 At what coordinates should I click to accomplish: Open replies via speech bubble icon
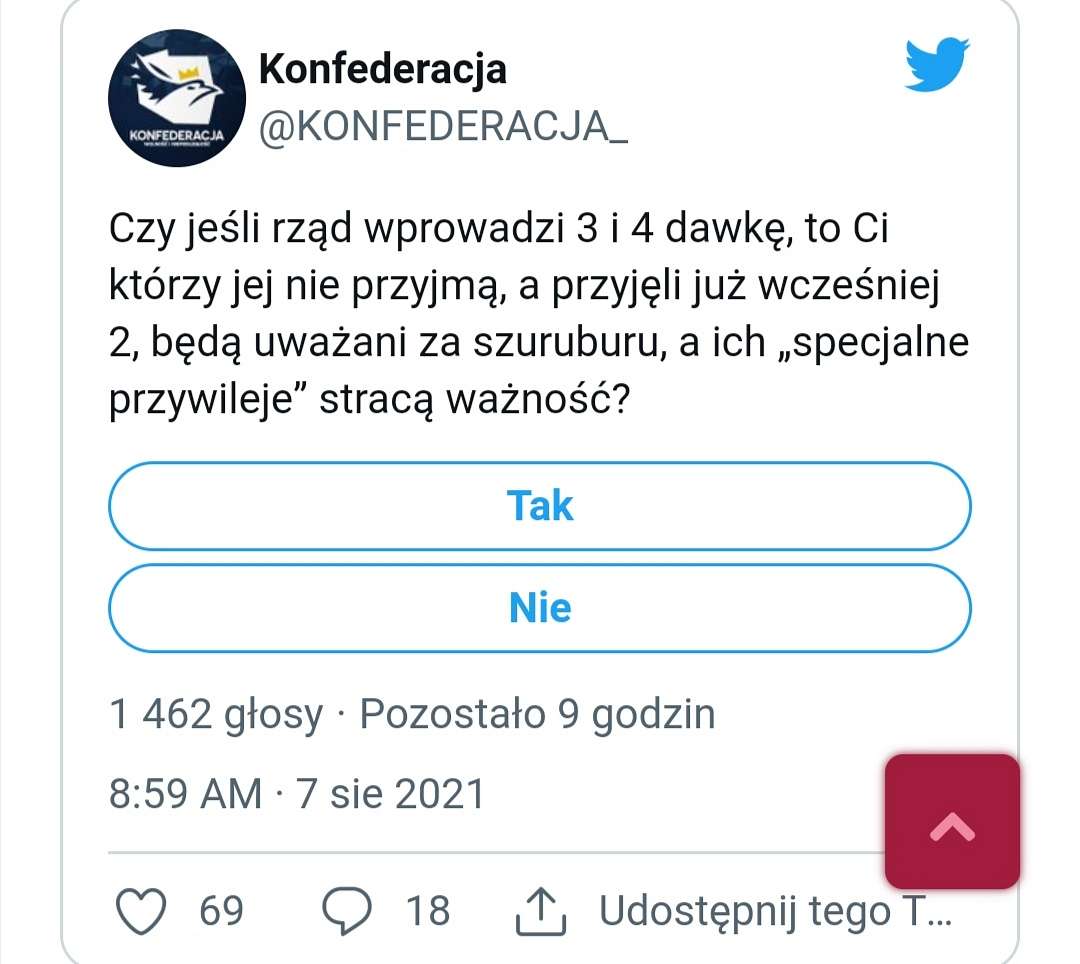pos(347,910)
